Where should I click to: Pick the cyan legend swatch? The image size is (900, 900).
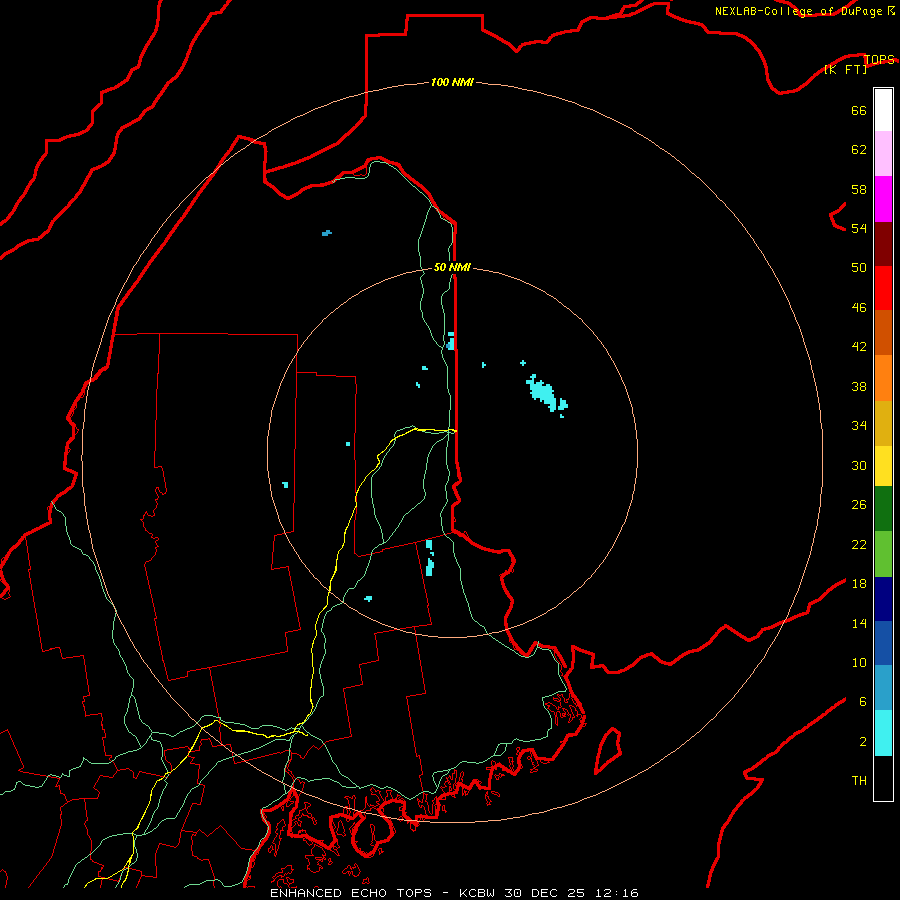(x=883, y=733)
